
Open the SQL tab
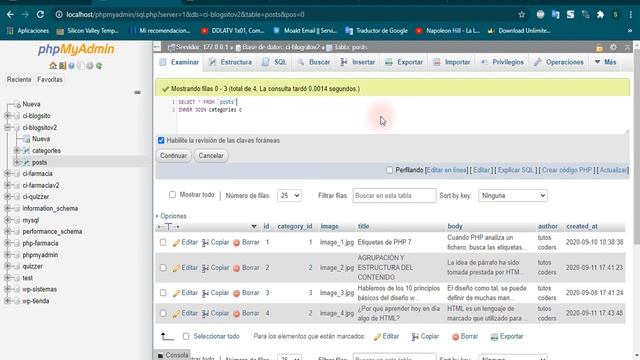pyautogui.click(x=275, y=62)
